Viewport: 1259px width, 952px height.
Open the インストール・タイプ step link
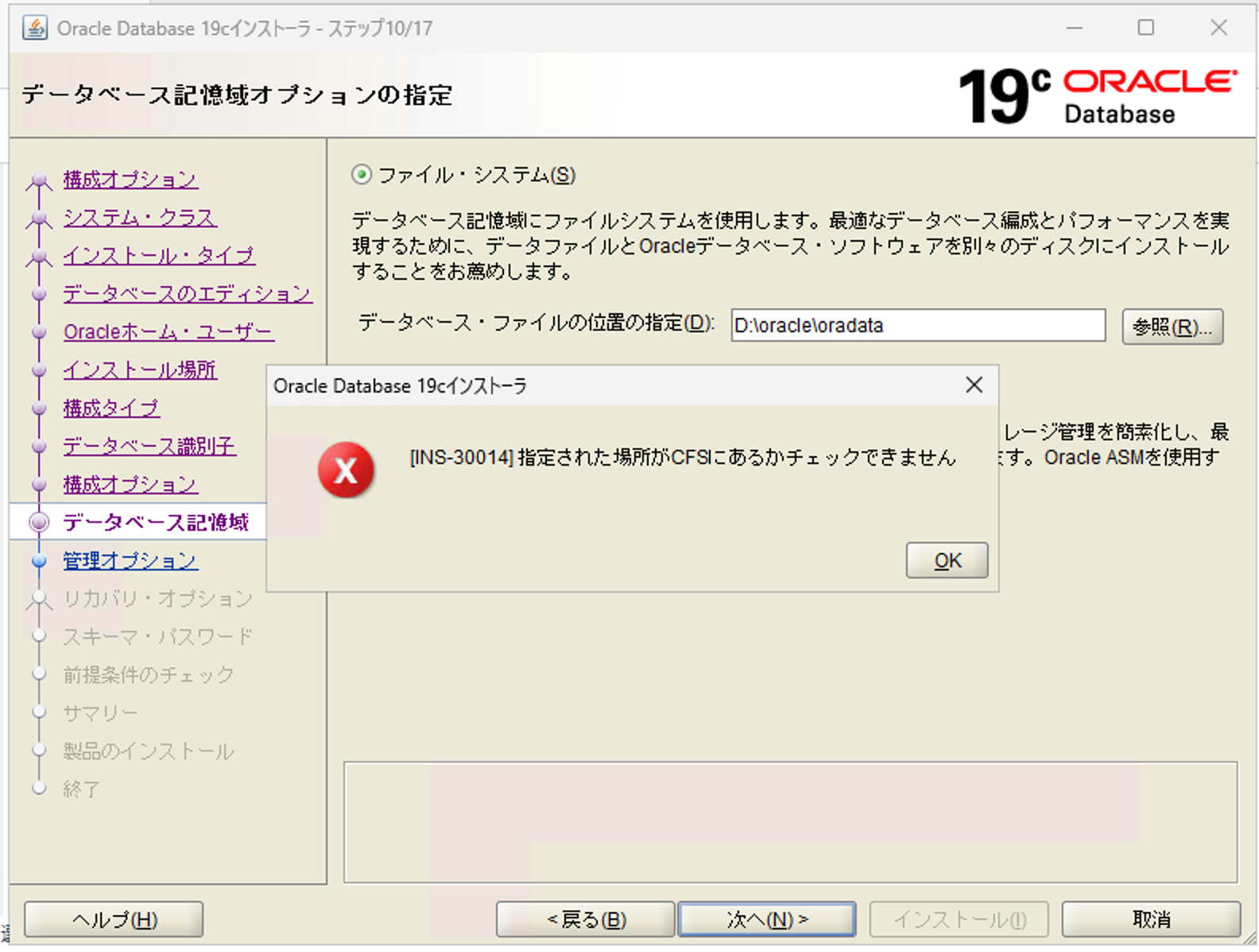pyautogui.click(x=159, y=256)
